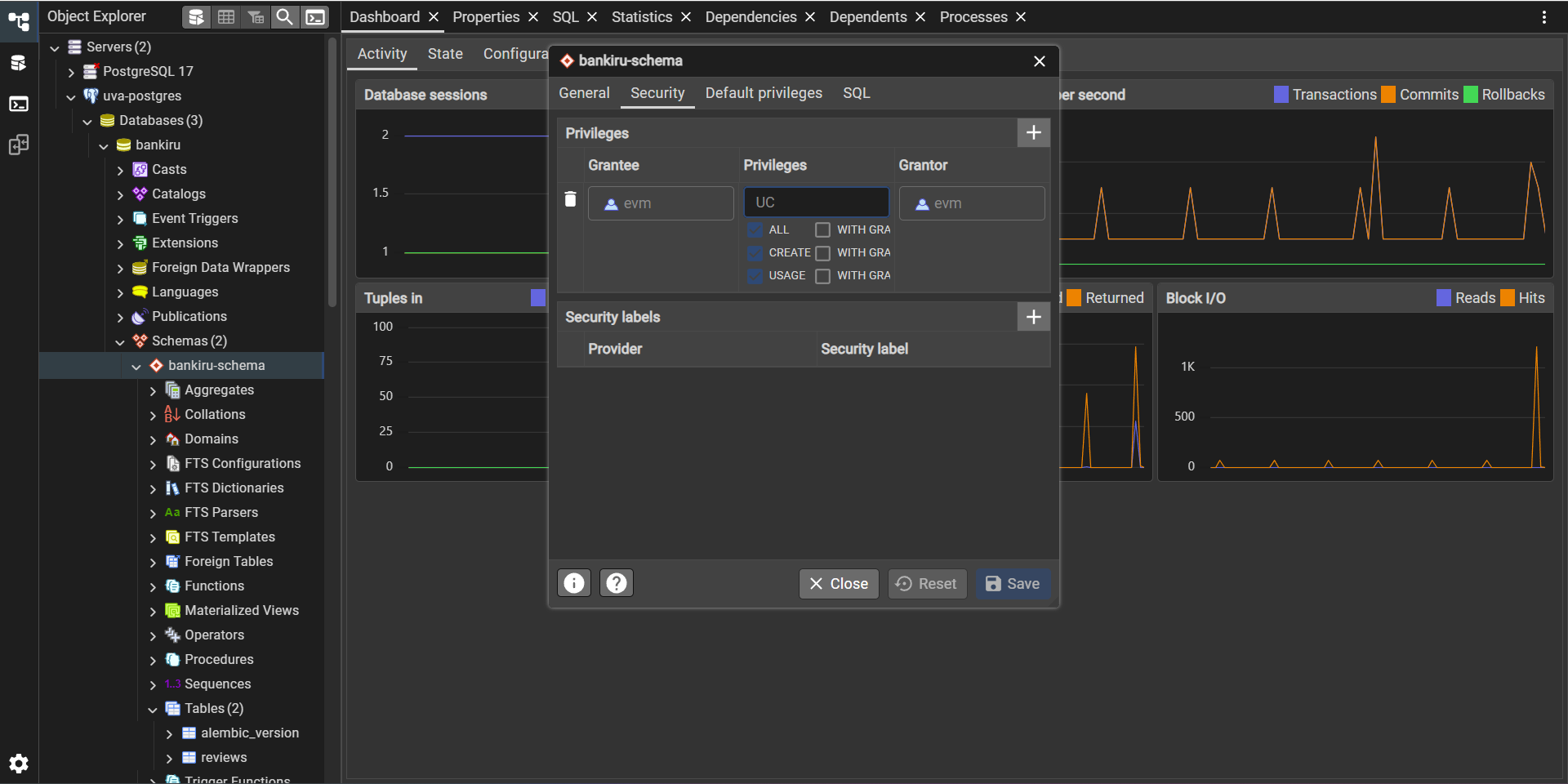Open the help question mark button
The image size is (1568, 784).
tap(617, 583)
